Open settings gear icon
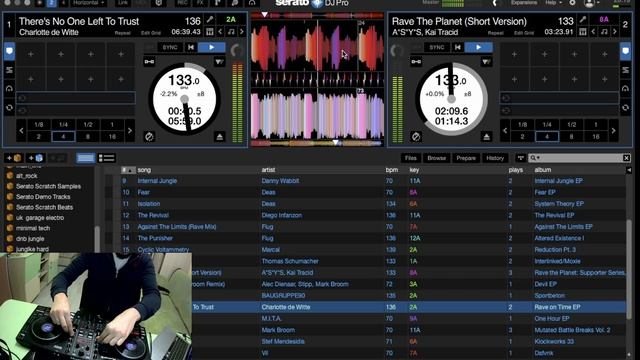Image resolution: width=640 pixels, height=360 pixels. [x=572, y=3]
